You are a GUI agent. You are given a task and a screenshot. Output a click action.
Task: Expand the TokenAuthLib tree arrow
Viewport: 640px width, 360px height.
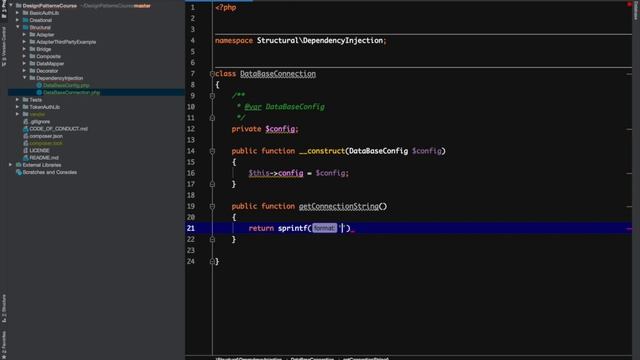point(18,107)
